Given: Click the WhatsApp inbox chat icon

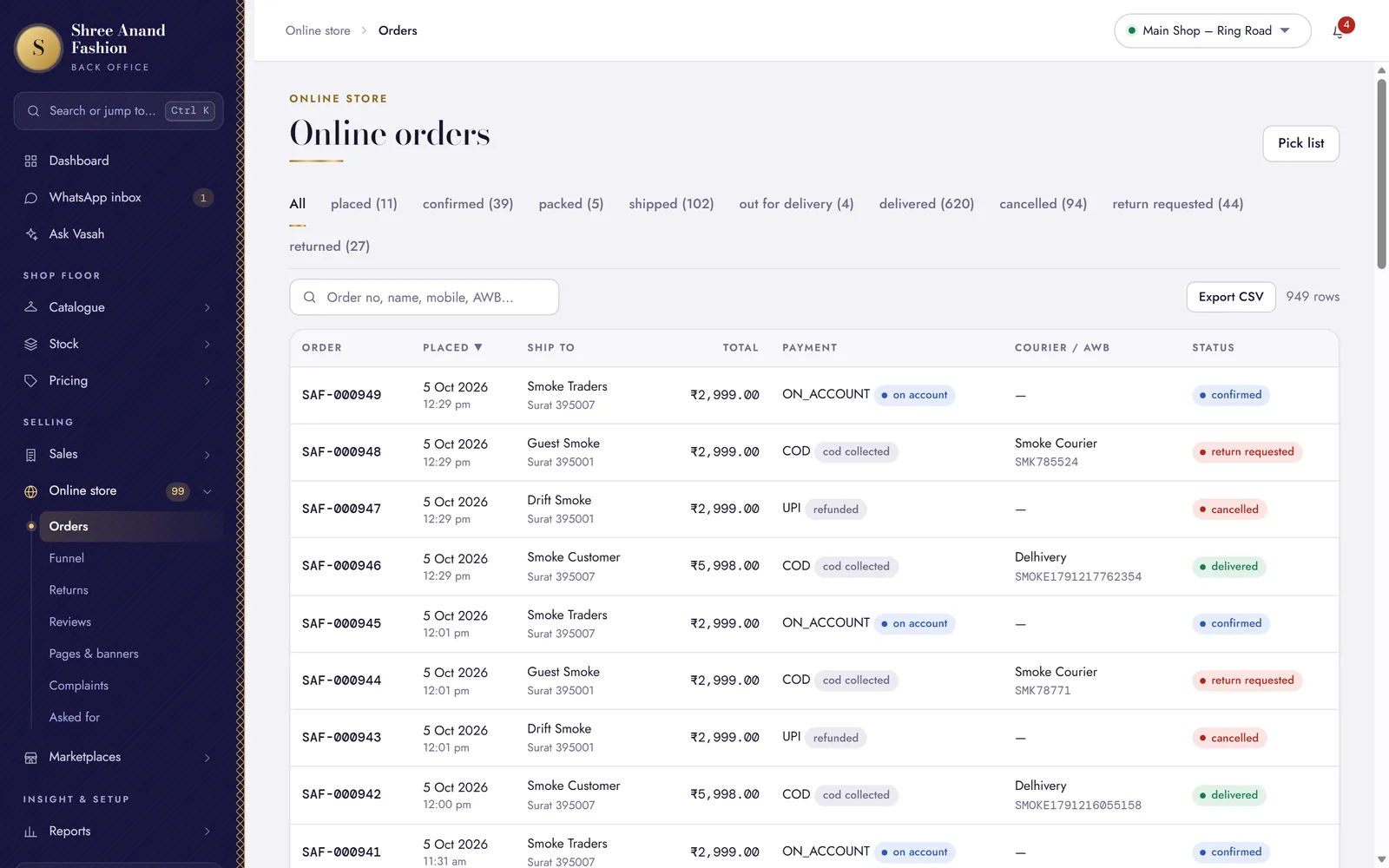Looking at the screenshot, I should click(31, 198).
